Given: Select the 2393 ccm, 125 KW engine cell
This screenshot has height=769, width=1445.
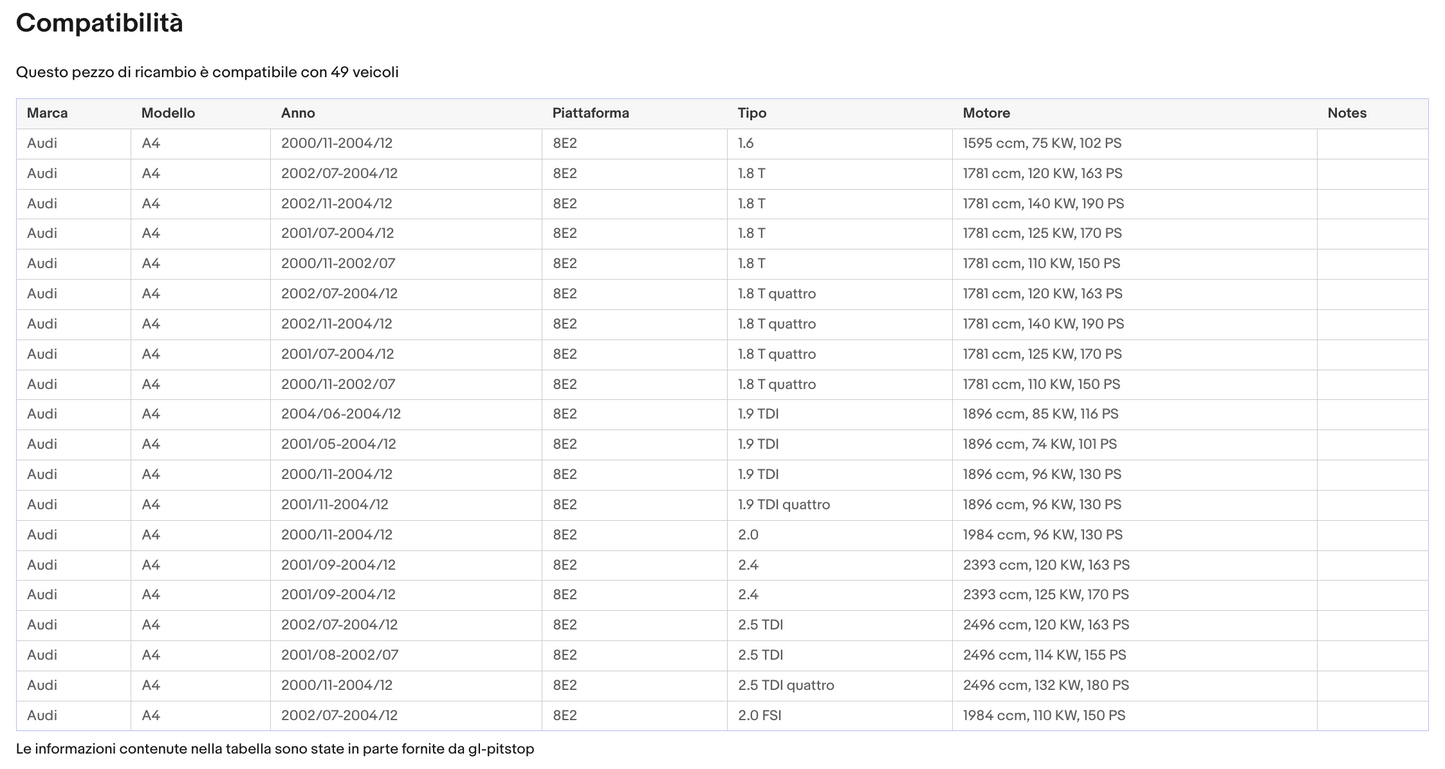Looking at the screenshot, I should coord(1045,595).
